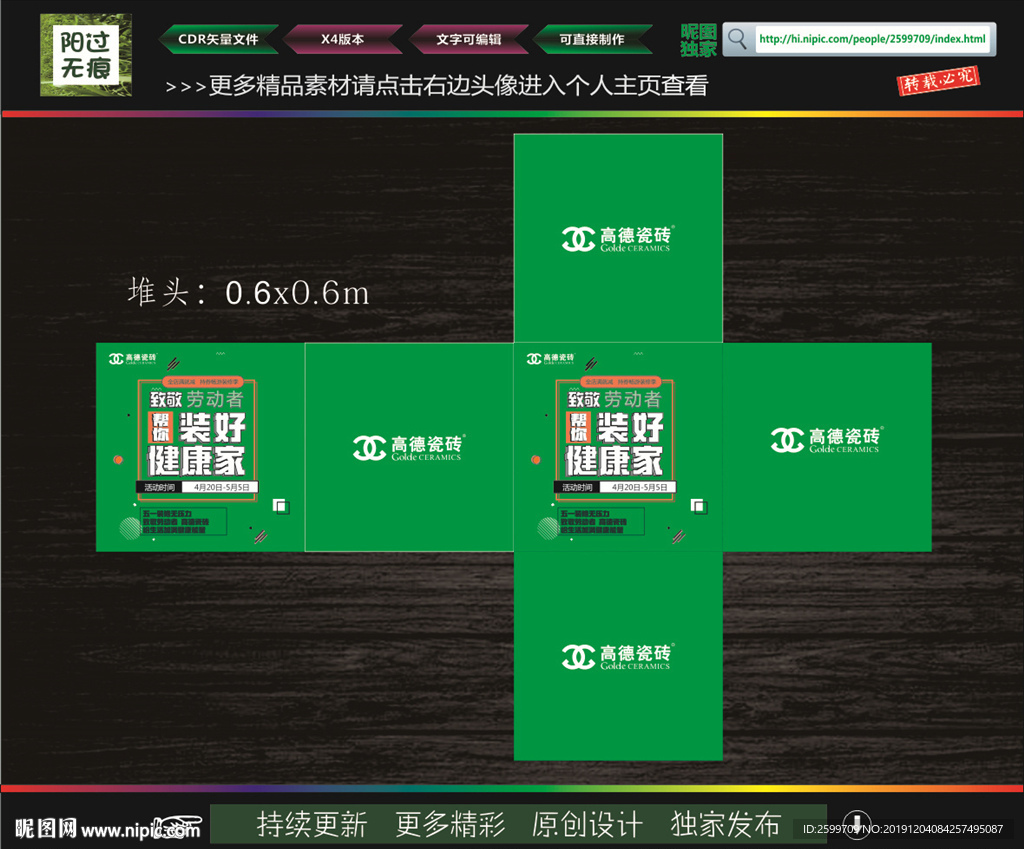Click the 高德瓷砖 logo on the bottom green panel
The height and width of the screenshot is (849, 1024).
click(x=617, y=657)
